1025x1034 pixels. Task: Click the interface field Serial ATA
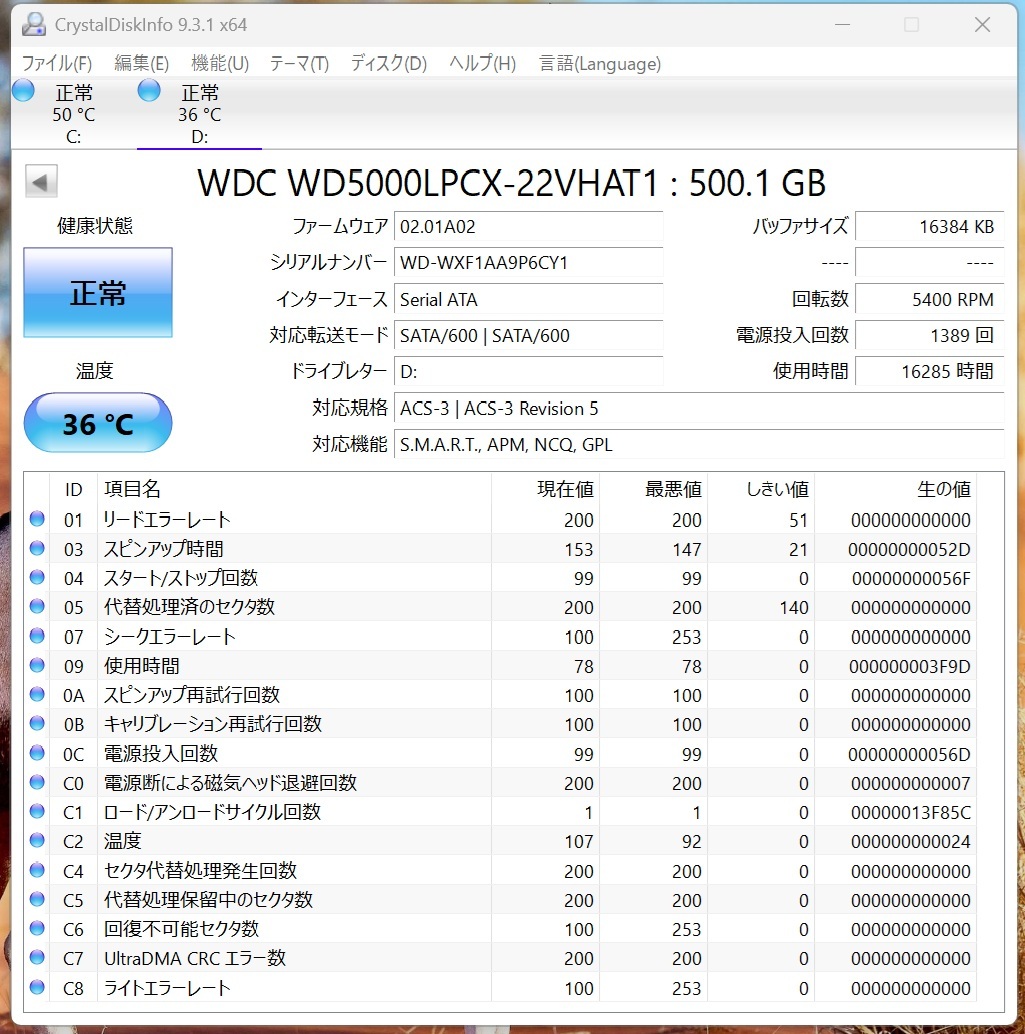[x=528, y=299]
